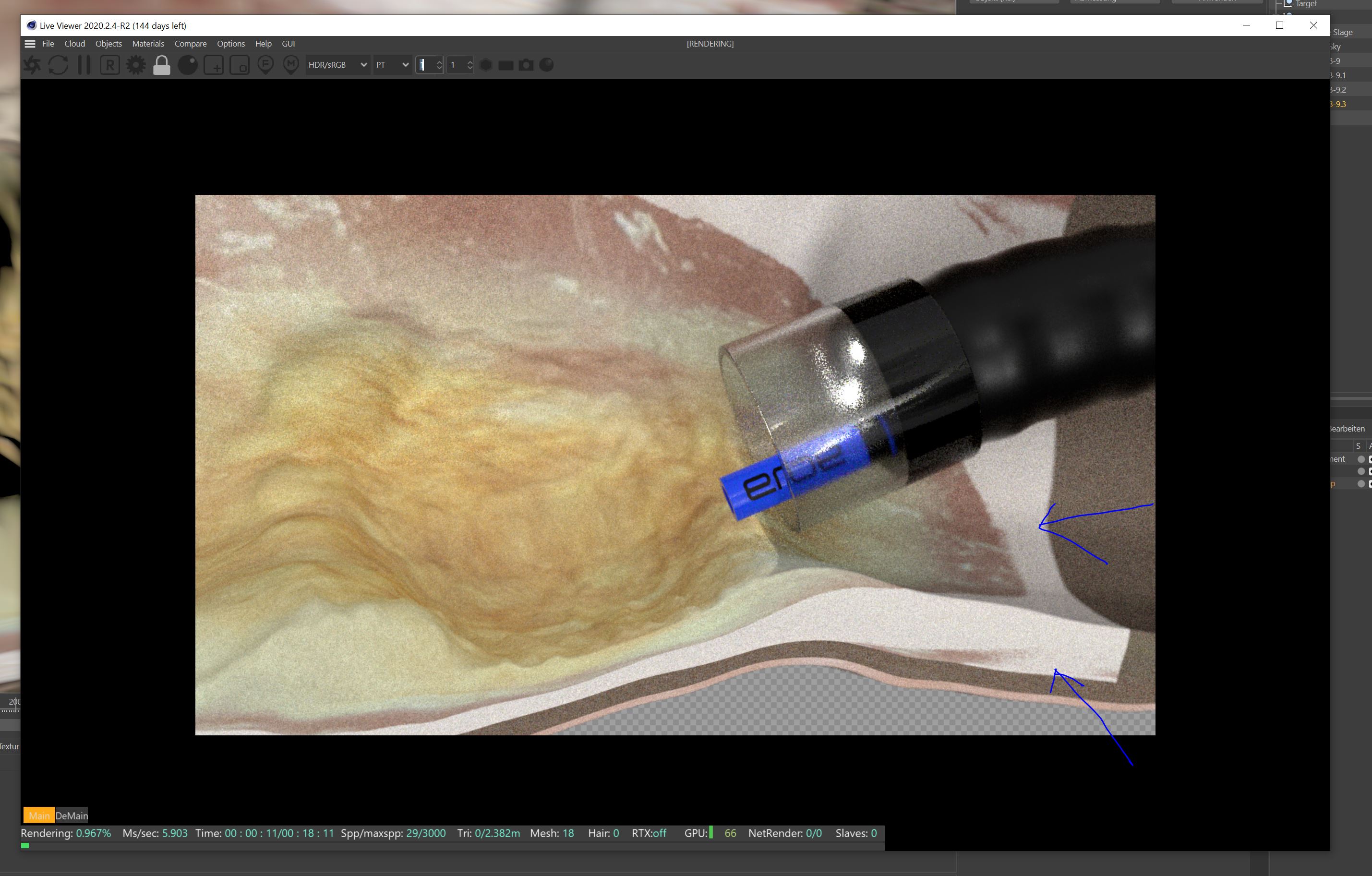Restart the render with the refresh icon
1372x876 pixels.
click(58, 65)
